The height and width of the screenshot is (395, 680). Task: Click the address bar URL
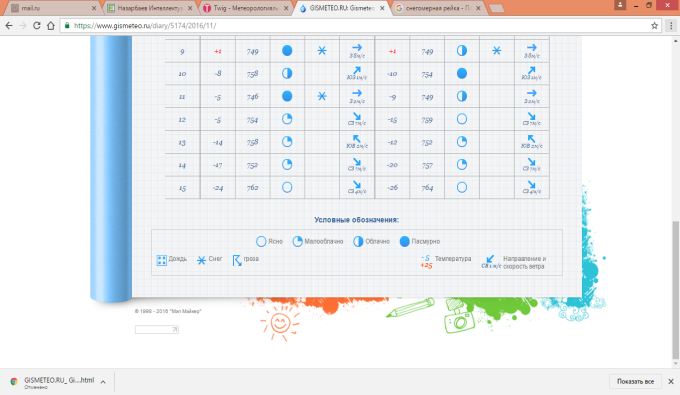(x=145, y=26)
